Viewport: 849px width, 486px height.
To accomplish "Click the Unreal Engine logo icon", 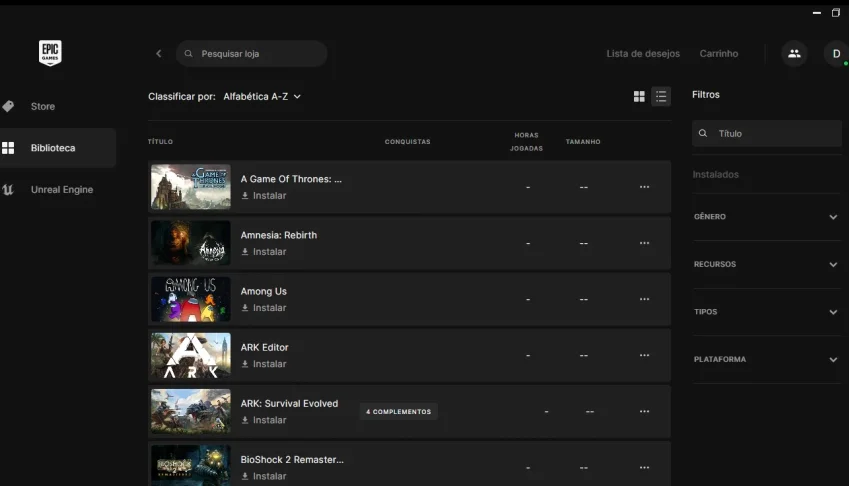I will (x=8, y=189).
